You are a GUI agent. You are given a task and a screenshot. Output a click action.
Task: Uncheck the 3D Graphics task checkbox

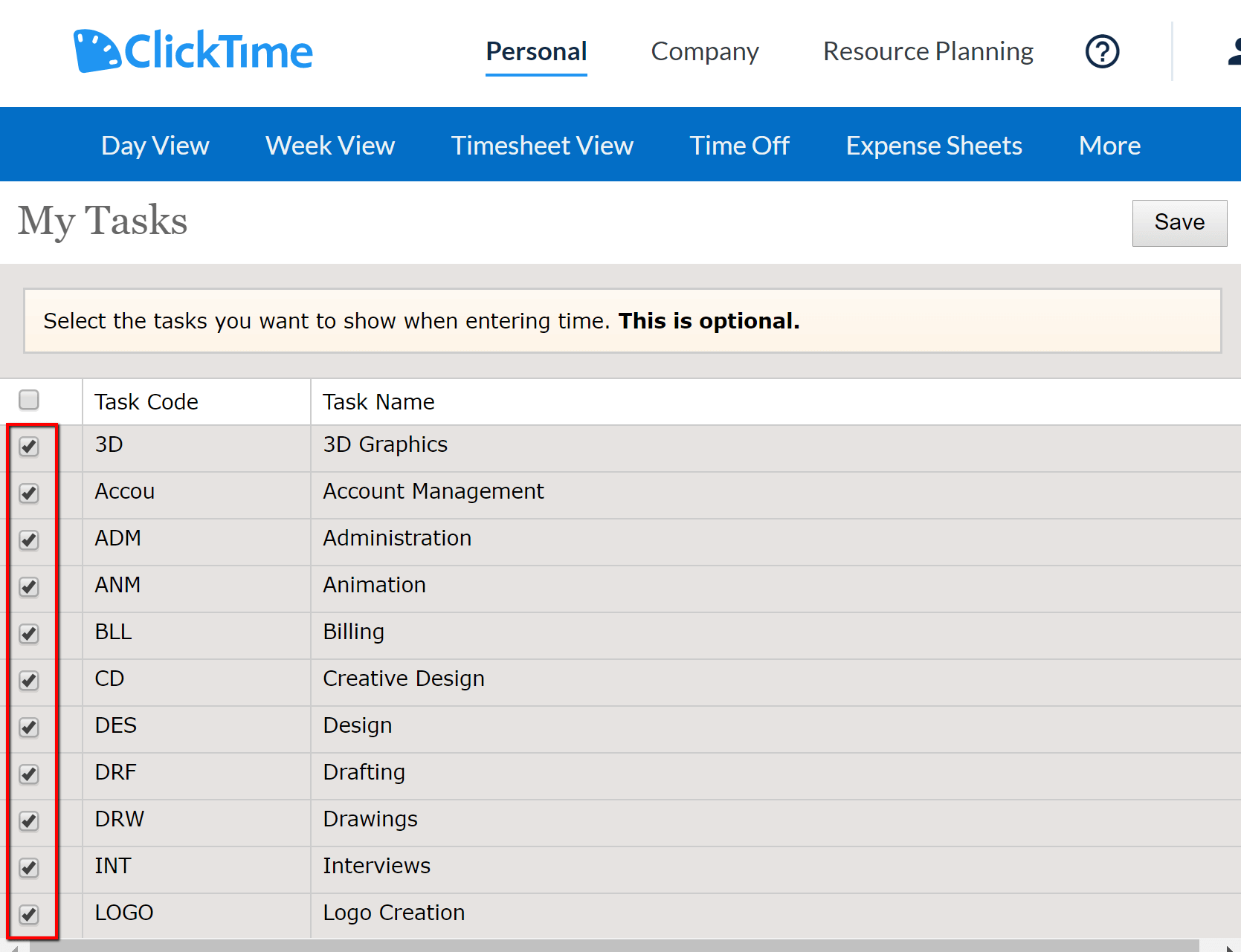[x=29, y=447]
